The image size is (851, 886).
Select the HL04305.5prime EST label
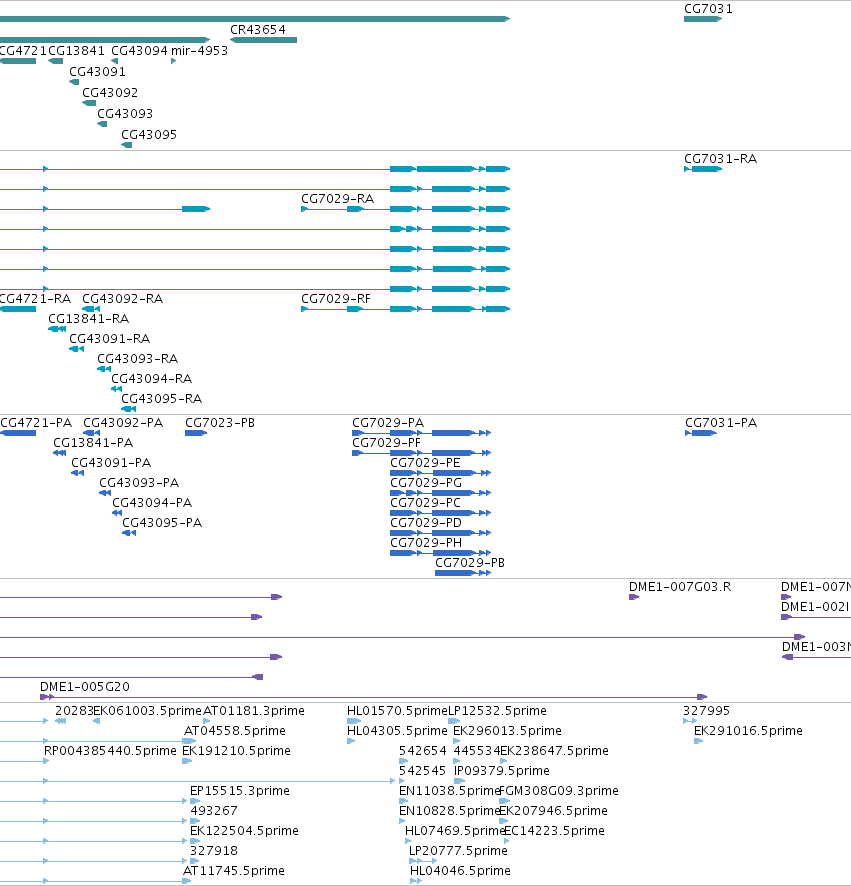coord(397,731)
